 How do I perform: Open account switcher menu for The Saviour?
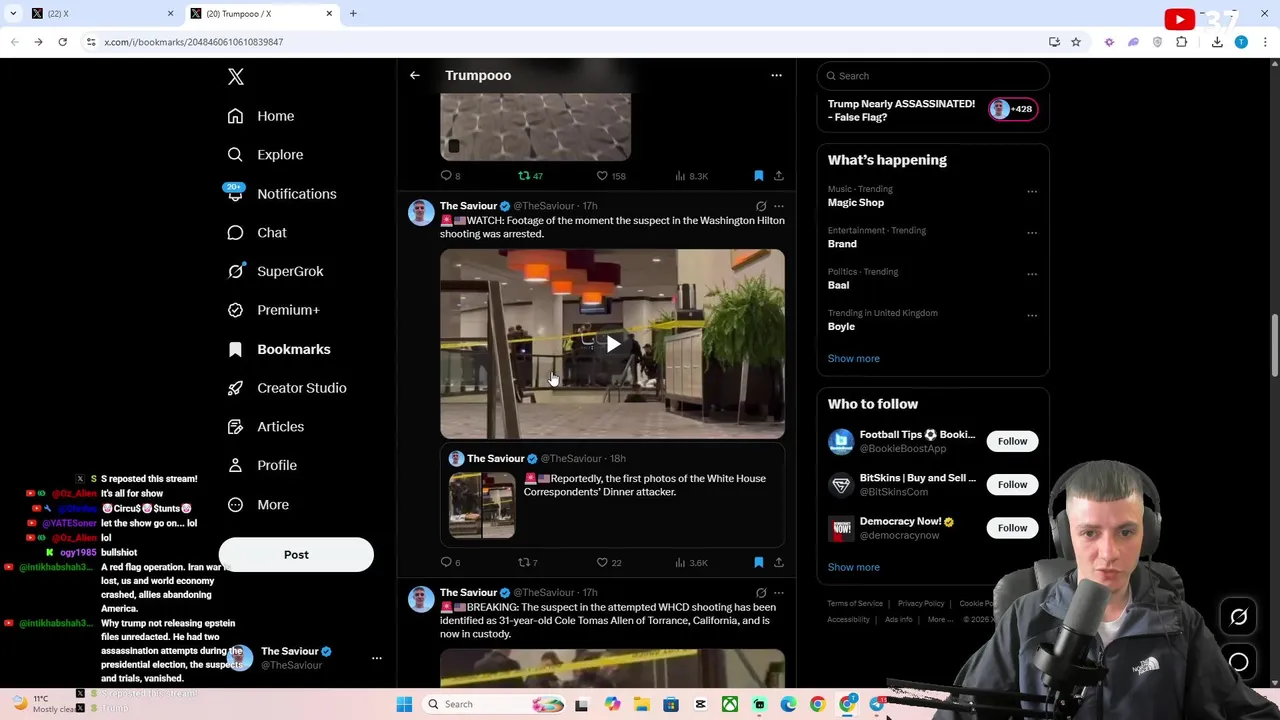(376, 658)
